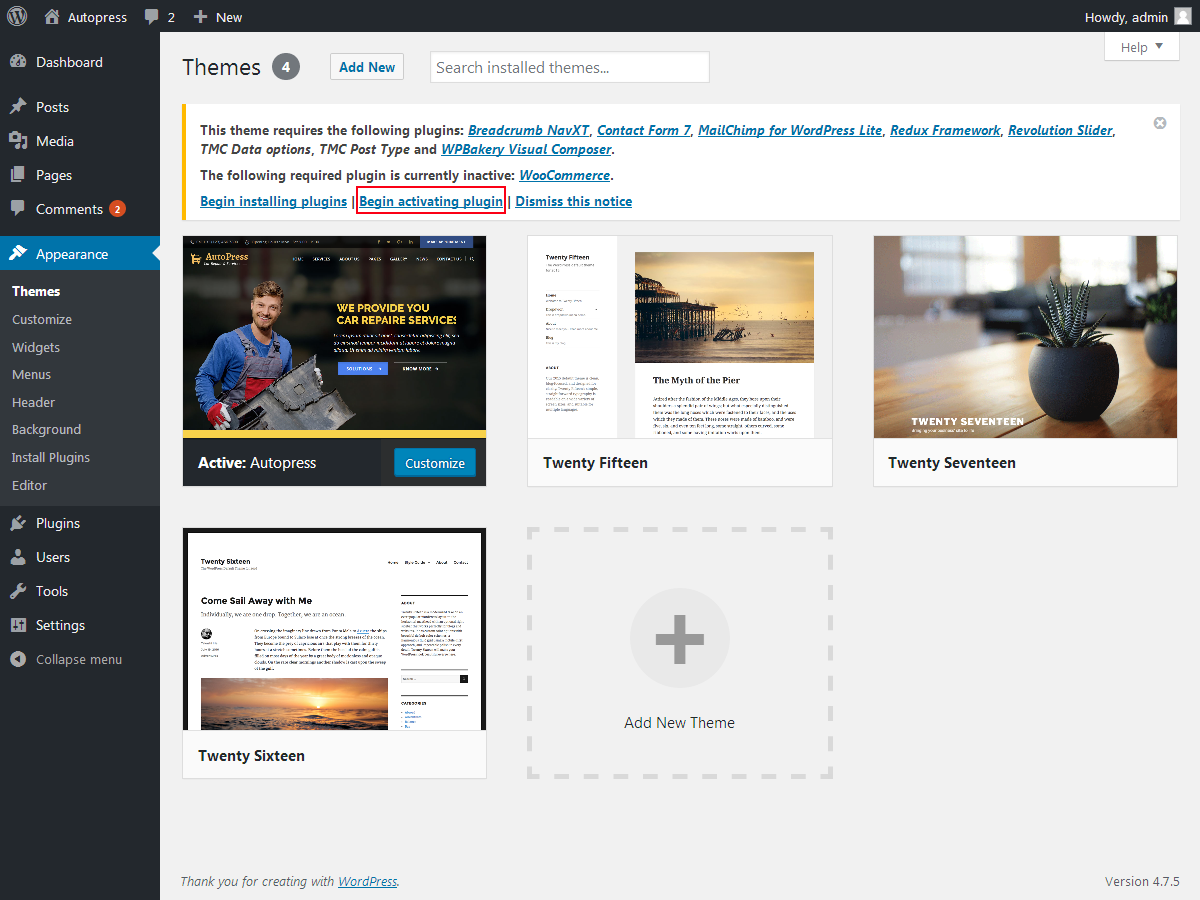This screenshot has height=900, width=1200.
Task: Open WPBakery Visual Composer link
Action: 526,149
